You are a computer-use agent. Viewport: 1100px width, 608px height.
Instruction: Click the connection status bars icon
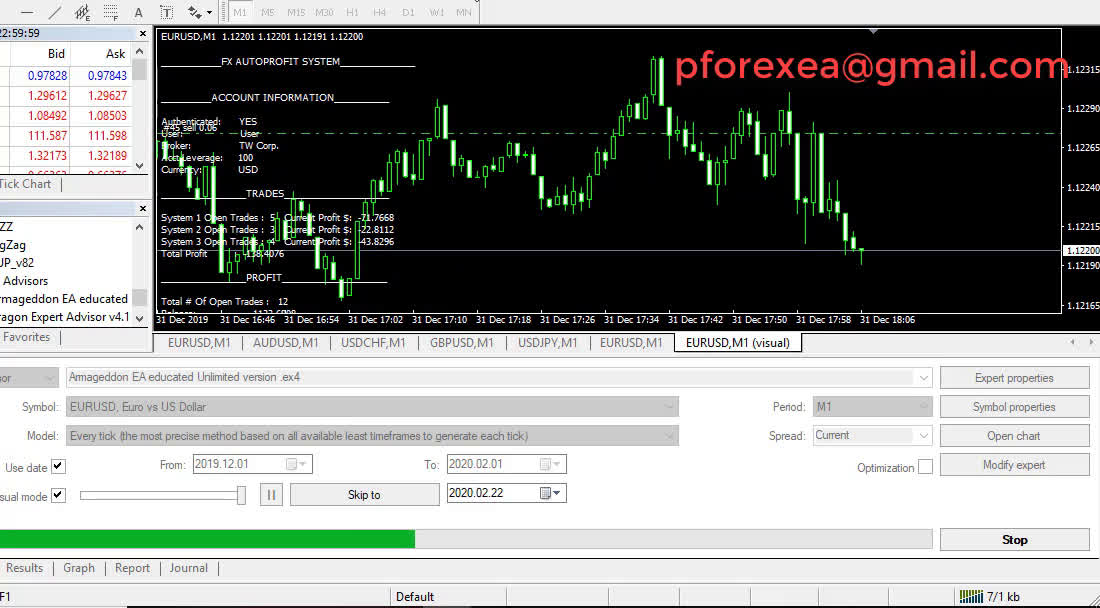click(970, 597)
